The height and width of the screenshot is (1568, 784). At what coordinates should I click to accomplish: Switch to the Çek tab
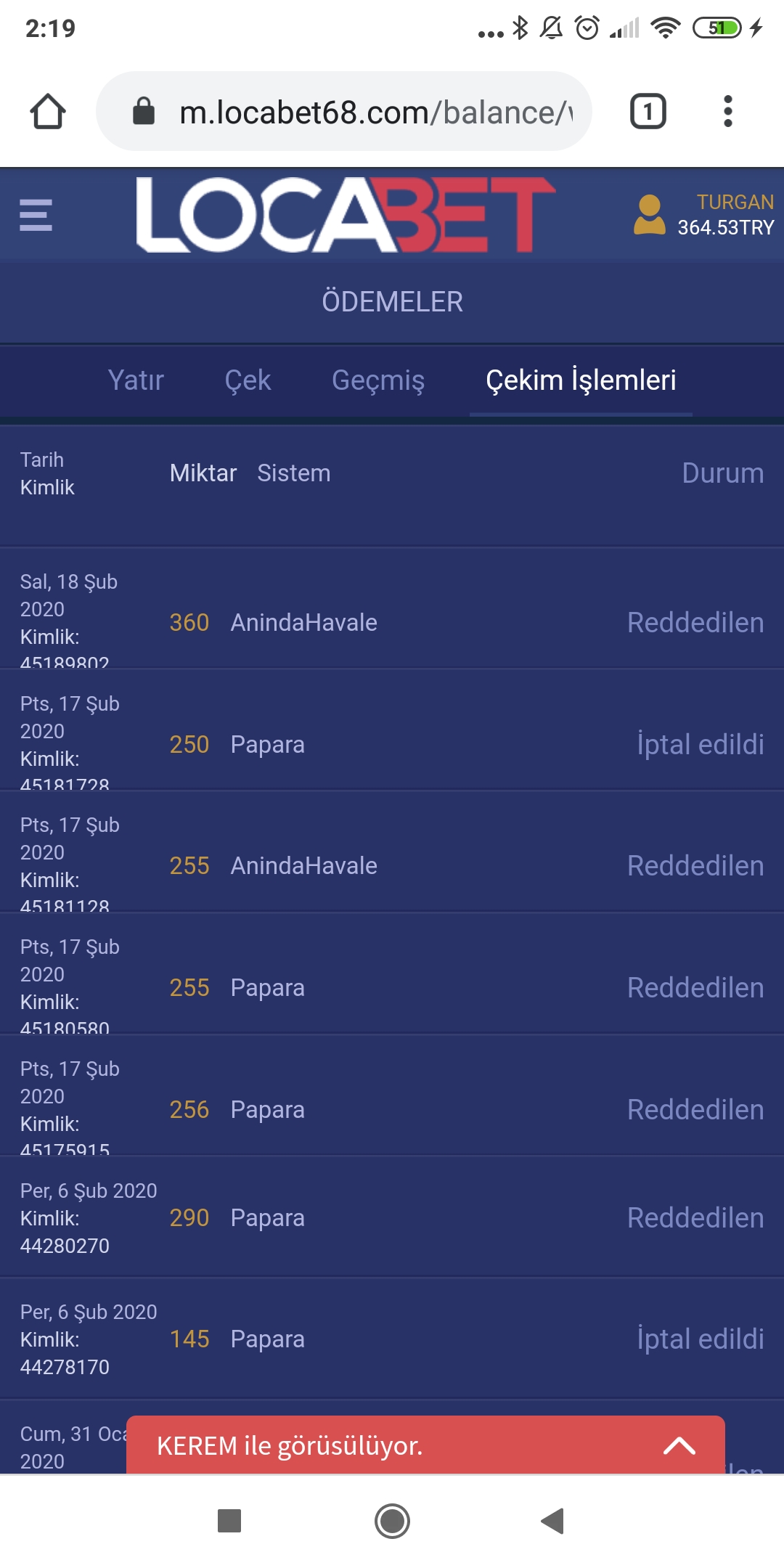[248, 380]
